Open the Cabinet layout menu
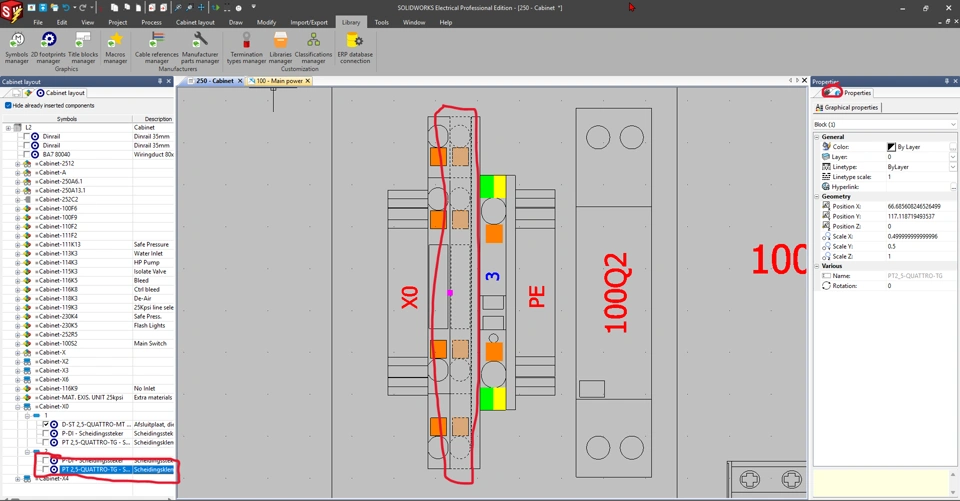Viewport: 960px width, 501px height. point(195,22)
